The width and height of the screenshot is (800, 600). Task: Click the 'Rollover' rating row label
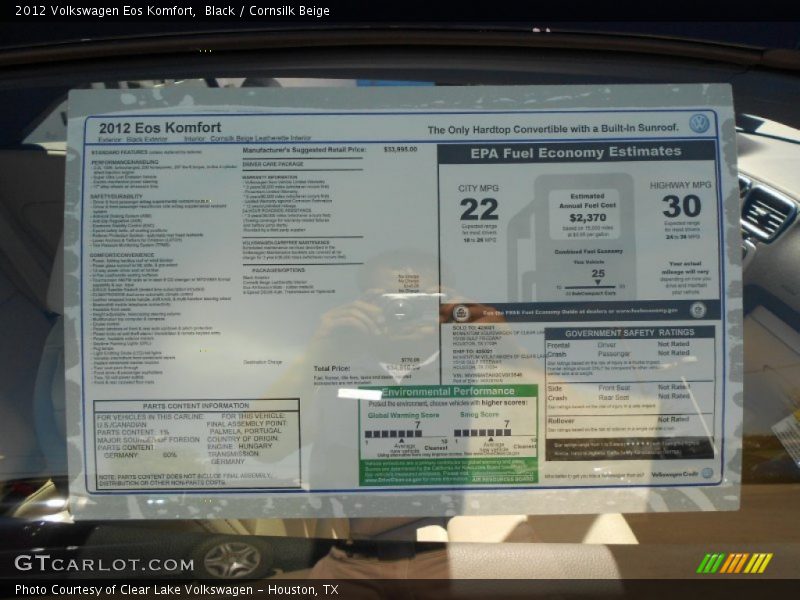click(561, 421)
